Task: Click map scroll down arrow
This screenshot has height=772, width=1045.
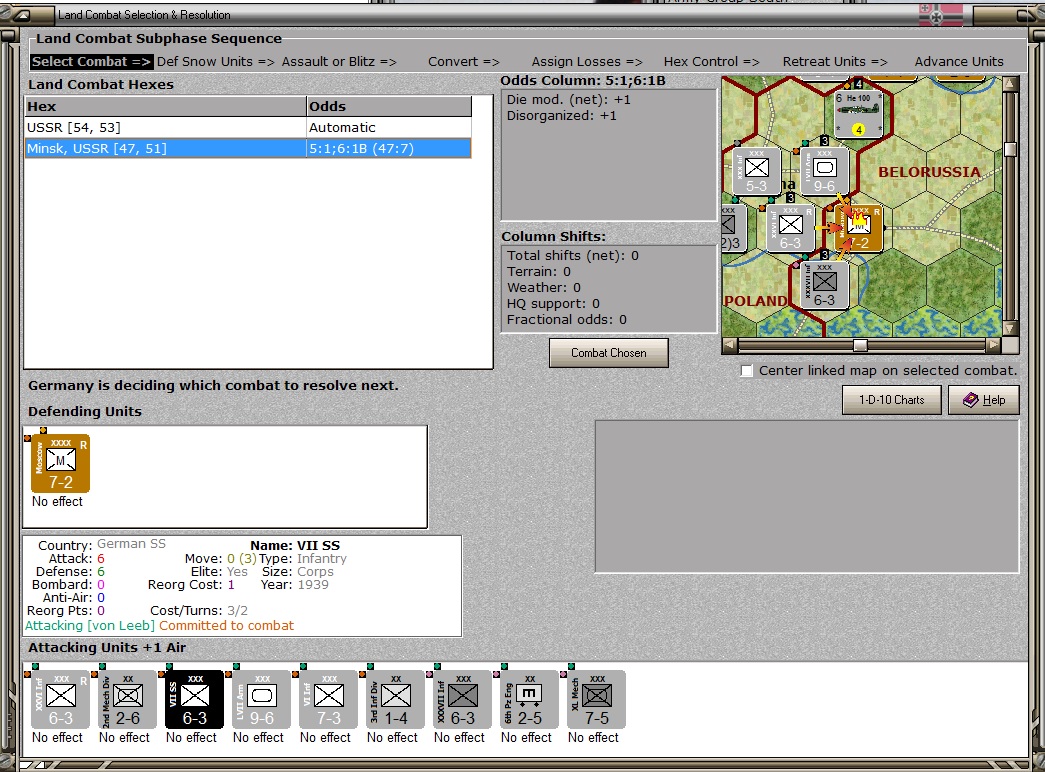Action: pos(1010,328)
